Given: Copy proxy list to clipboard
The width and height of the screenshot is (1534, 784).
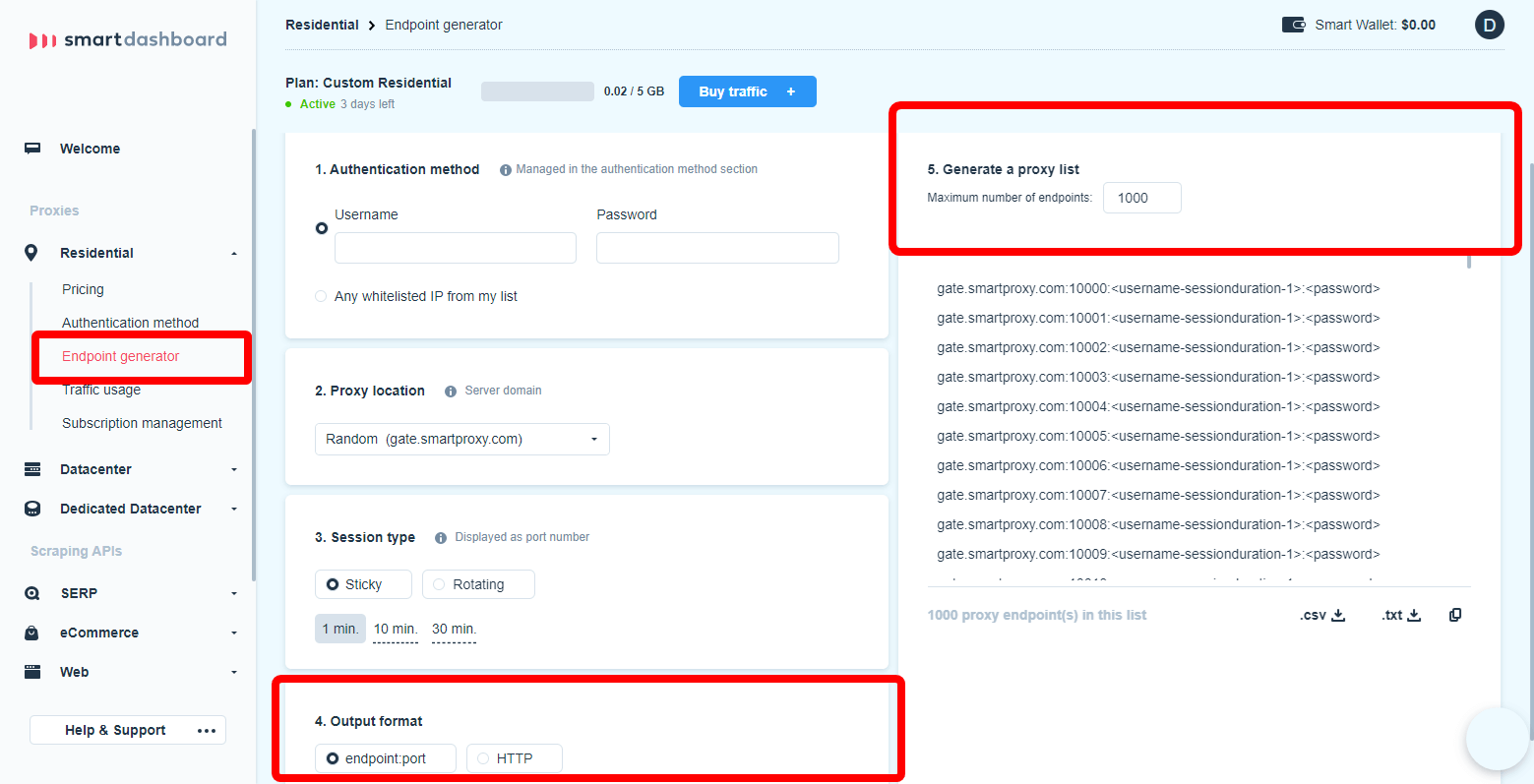Looking at the screenshot, I should pos(1455,615).
